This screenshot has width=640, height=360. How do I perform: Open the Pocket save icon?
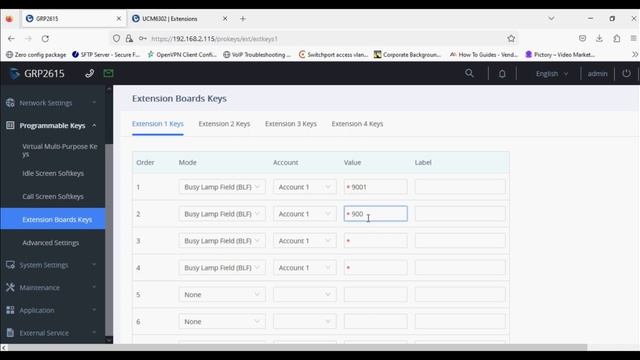click(582, 38)
